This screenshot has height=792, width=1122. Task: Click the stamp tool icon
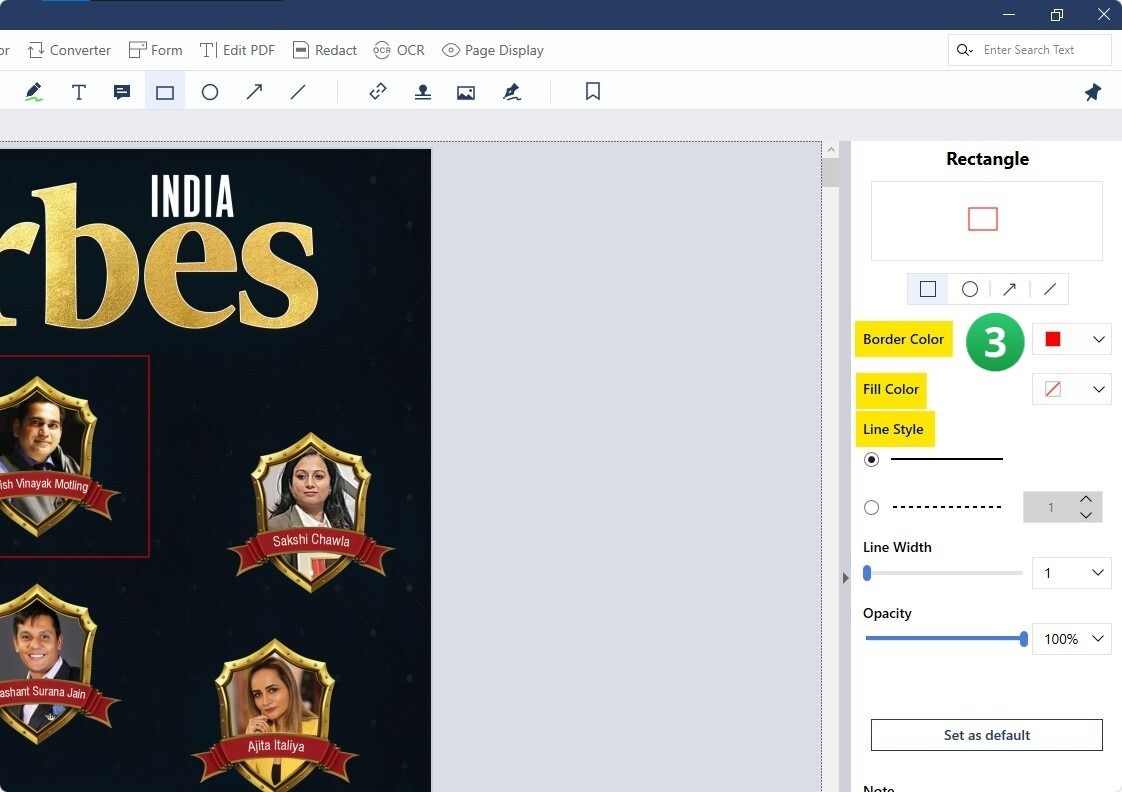pos(423,92)
